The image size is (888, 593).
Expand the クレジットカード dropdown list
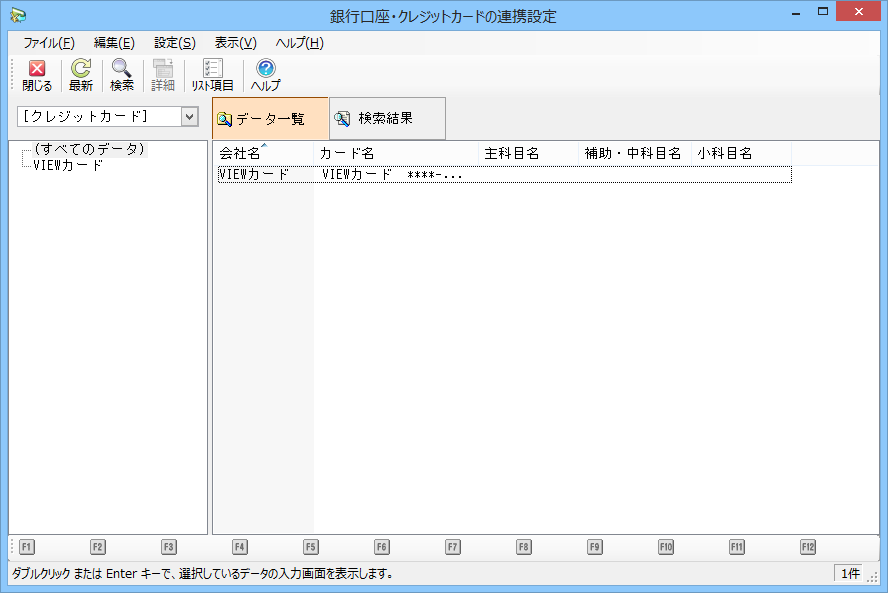189,117
